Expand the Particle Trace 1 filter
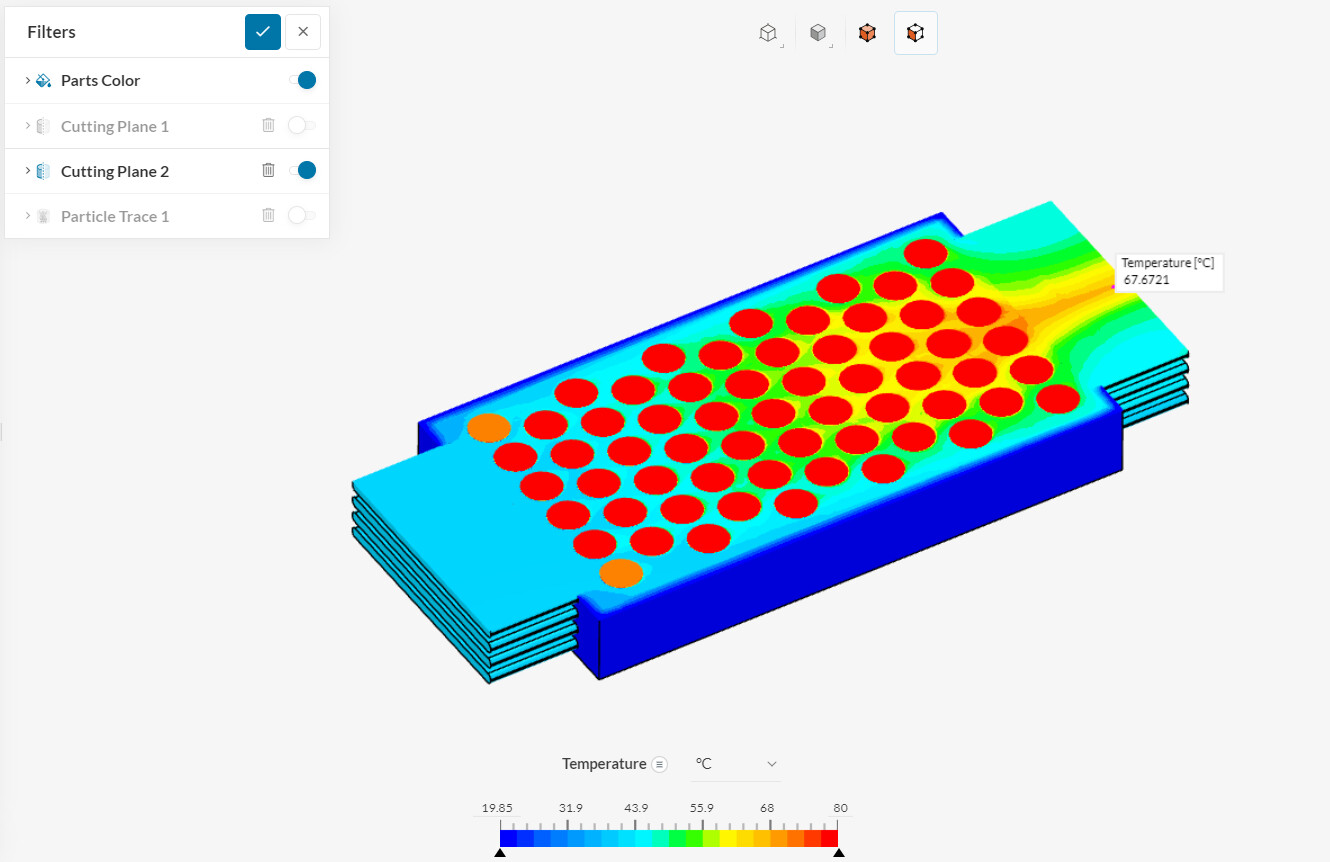 point(27,216)
